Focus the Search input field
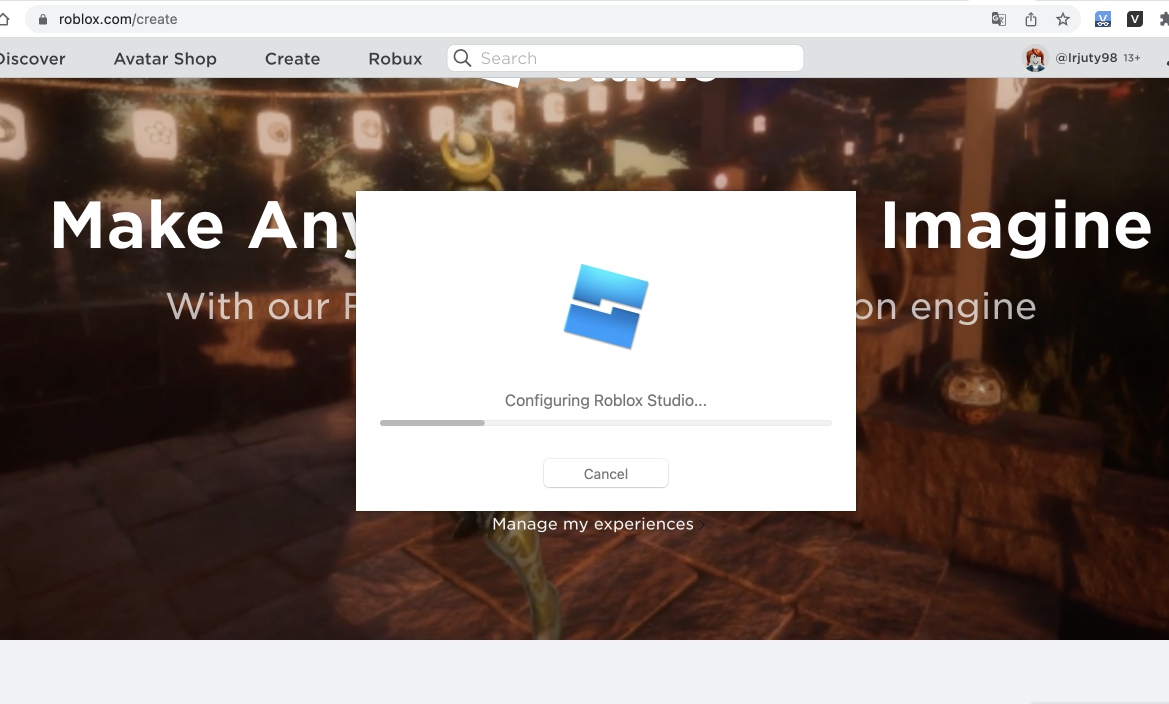This screenshot has width=1169, height=704. [626, 58]
